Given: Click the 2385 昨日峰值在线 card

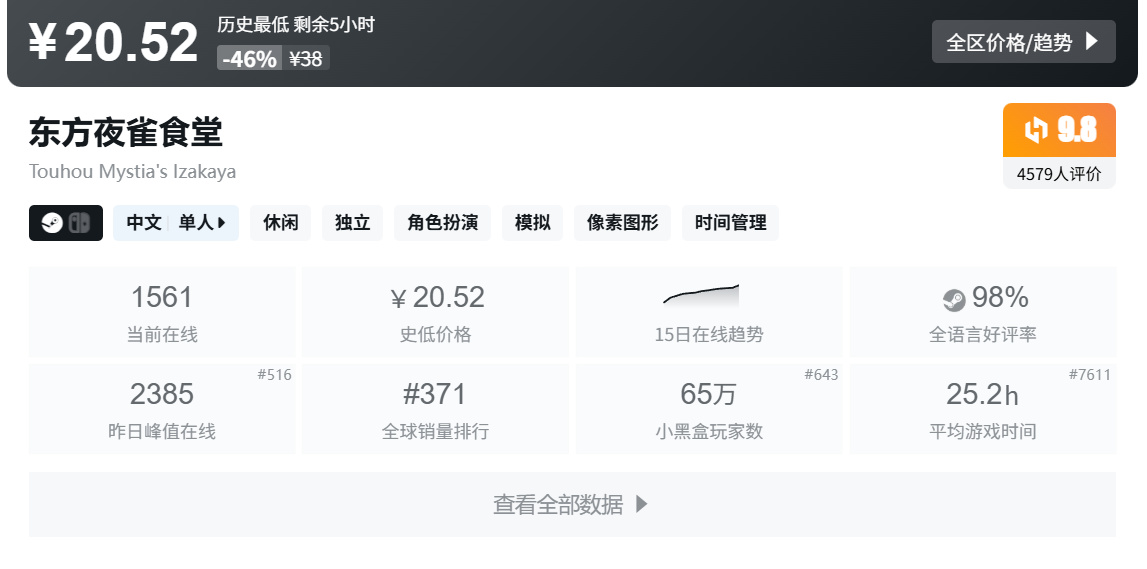Looking at the screenshot, I should (x=162, y=409).
